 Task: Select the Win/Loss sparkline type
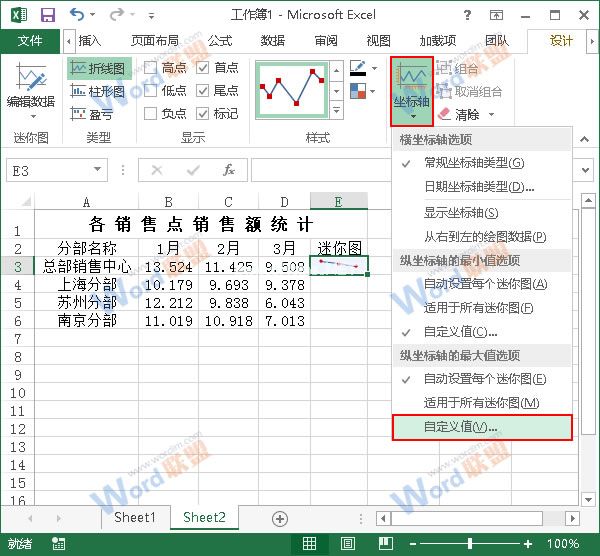click(x=92, y=114)
